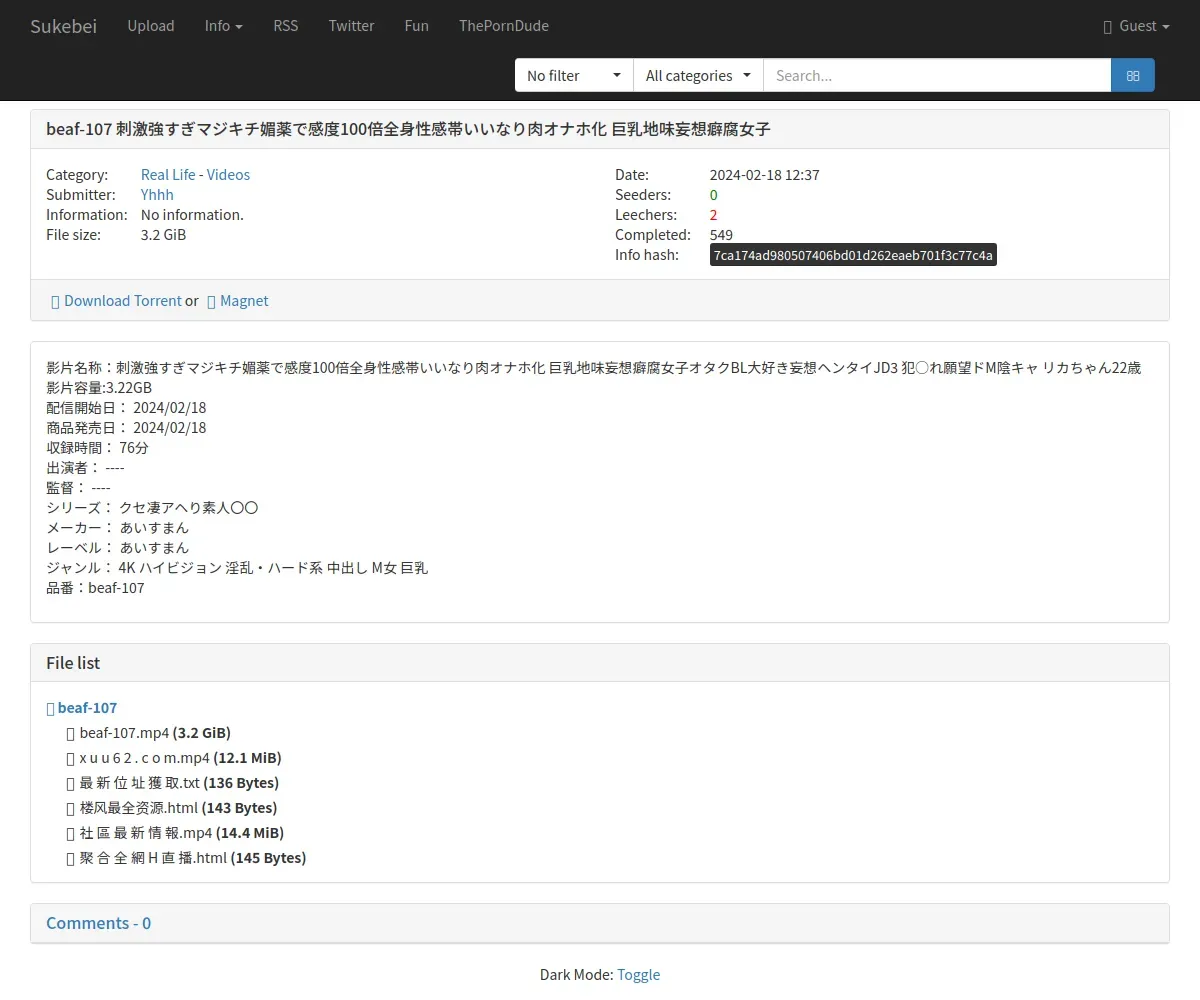The width and height of the screenshot is (1200, 1000).
Task: Open the RSS menu item
Action: coord(286,26)
